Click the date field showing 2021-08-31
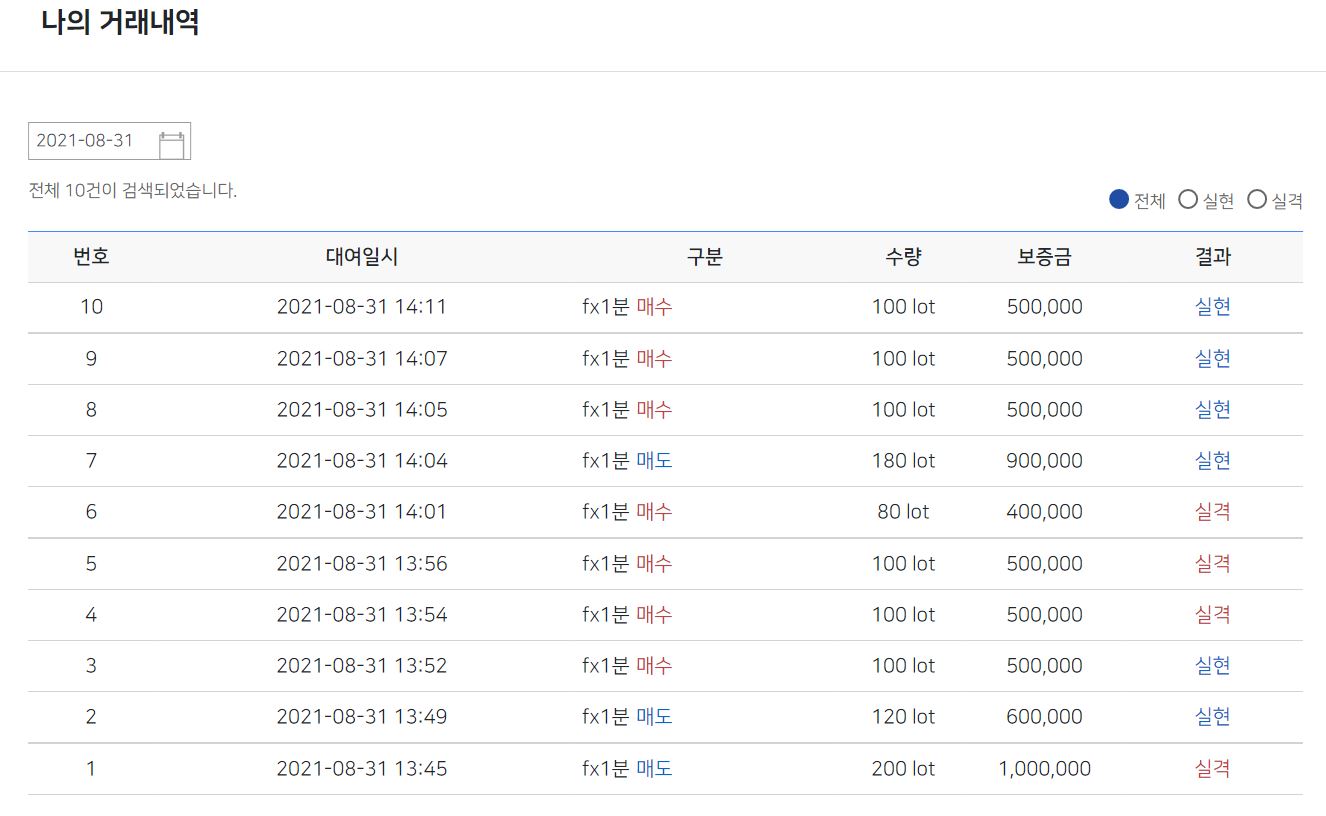The width and height of the screenshot is (1326, 816). tap(109, 141)
